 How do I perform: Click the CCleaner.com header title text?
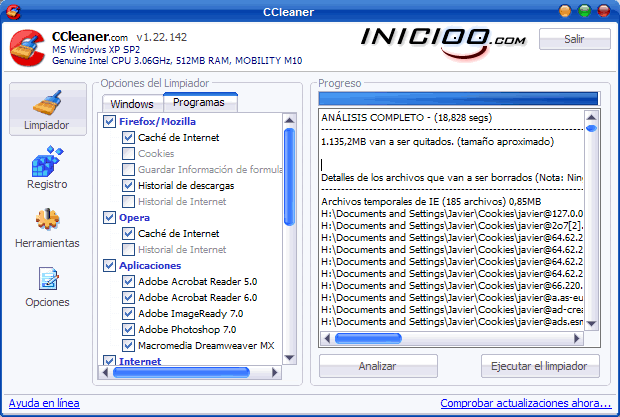[x=90, y=37]
